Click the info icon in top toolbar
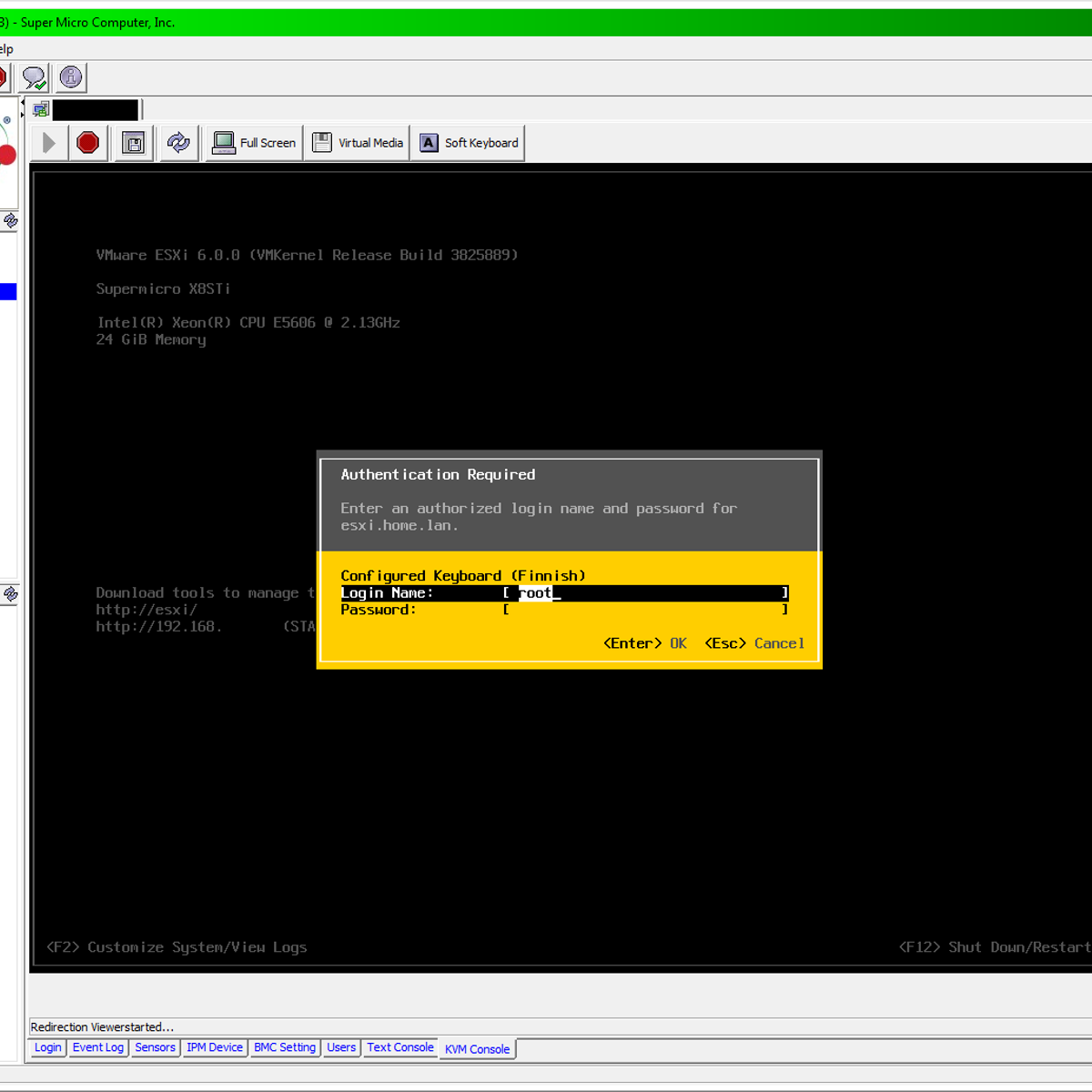Viewport: 1092px width, 1092px height. click(x=71, y=78)
